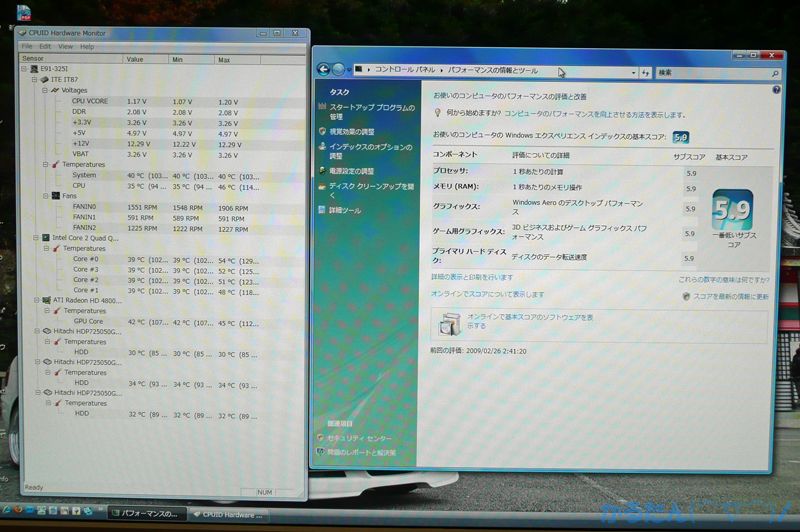
Task: Click the コントロール パネル breadcrumb
Action: (405, 69)
